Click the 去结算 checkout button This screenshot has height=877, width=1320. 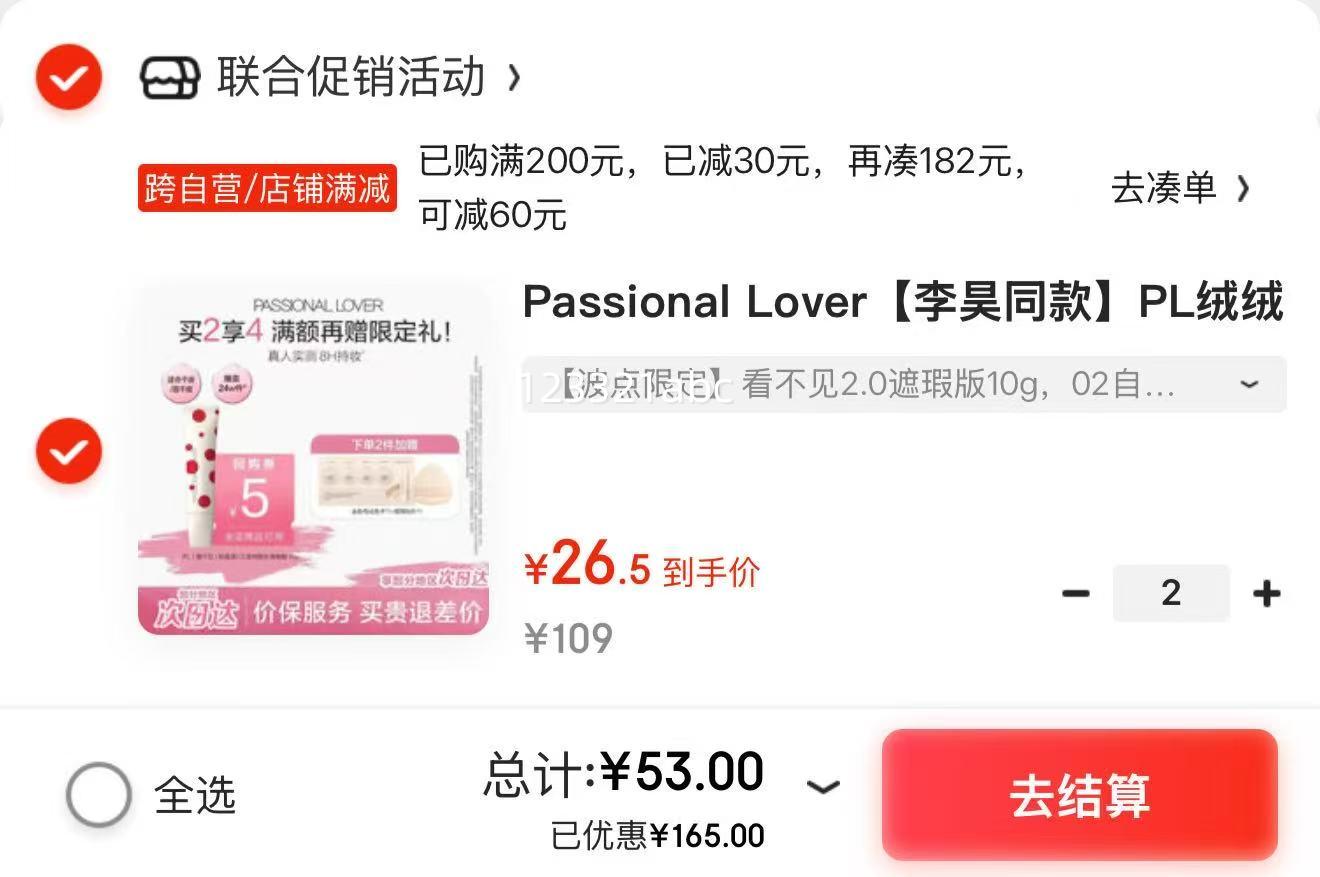[1079, 796]
